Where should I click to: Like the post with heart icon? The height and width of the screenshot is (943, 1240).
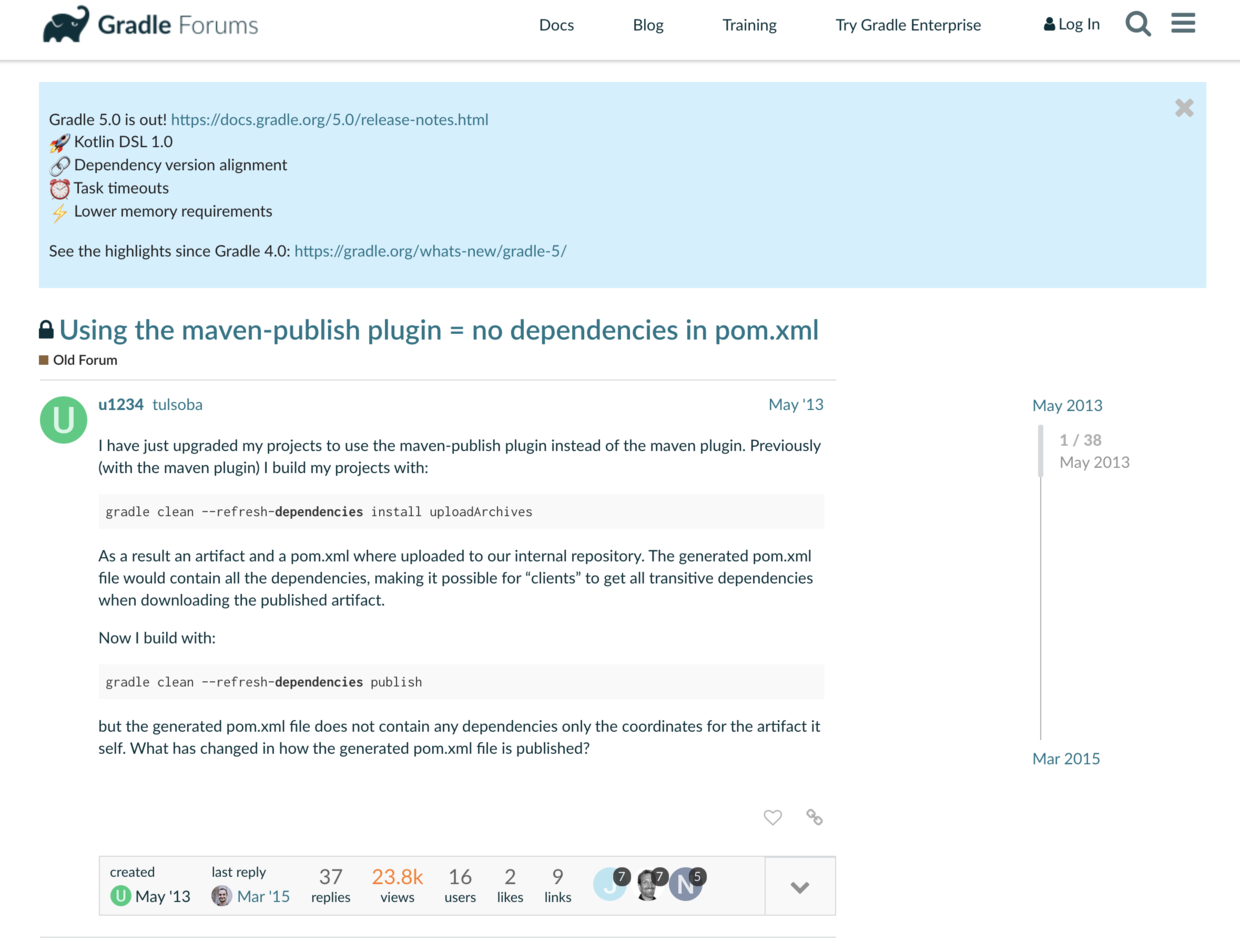[x=772, y=817]
